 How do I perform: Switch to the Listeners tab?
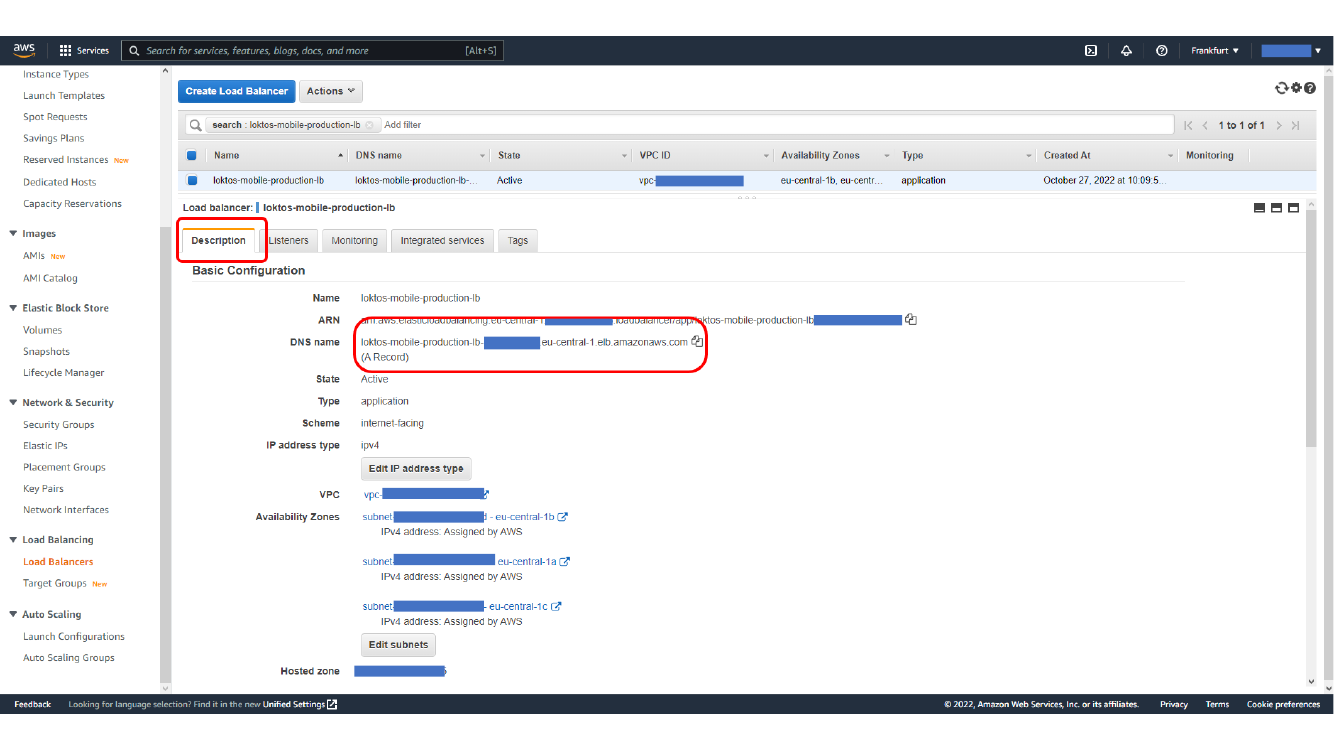(x=289, y=240)
